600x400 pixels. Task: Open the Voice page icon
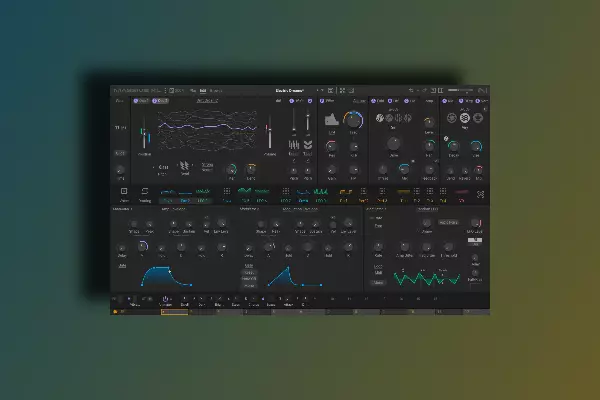124,191
